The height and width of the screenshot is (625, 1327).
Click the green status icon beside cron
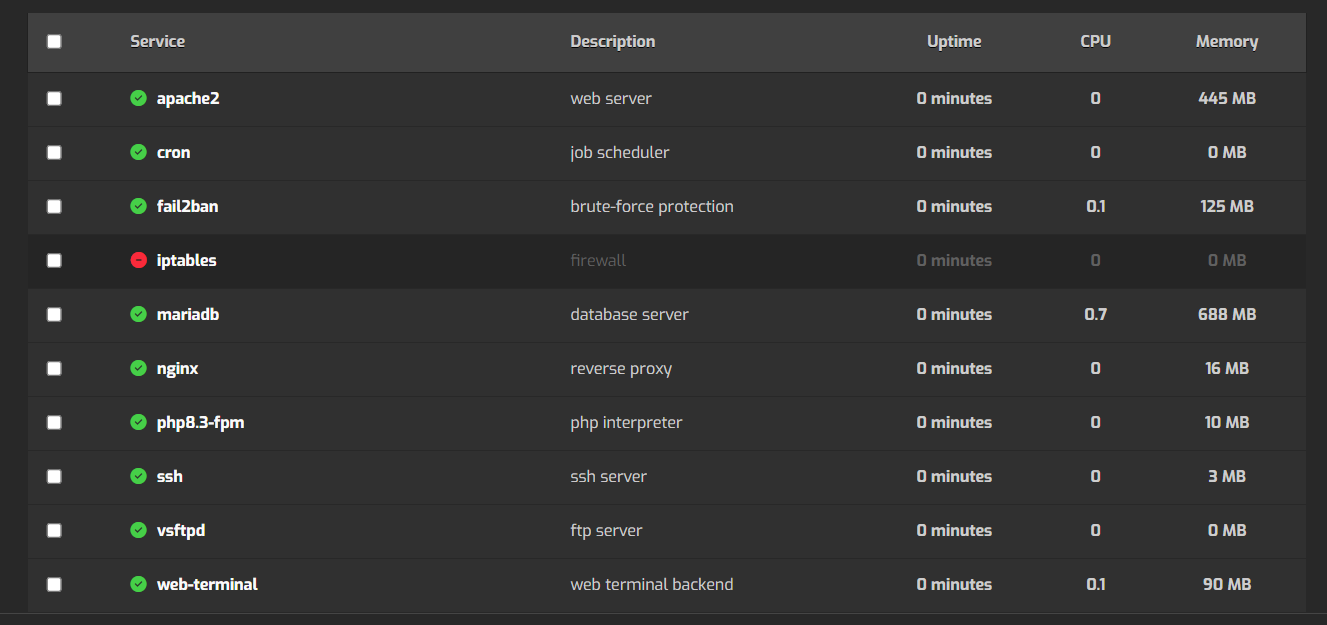[x=139, y=152]
